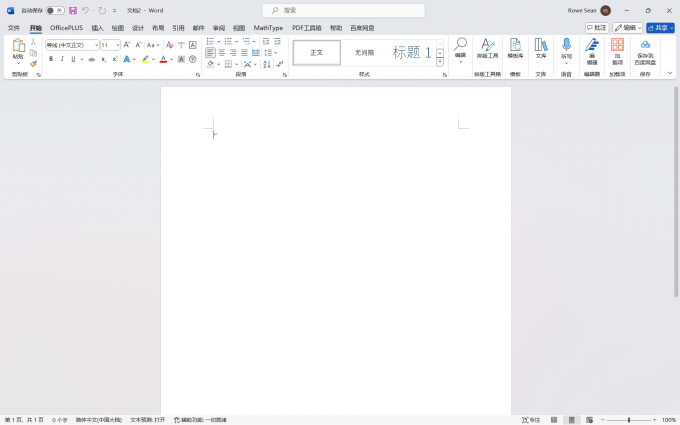Viewport: 680px width, 425px height.
Task: Start Dictate microphone button
Action: (x=566, y=50)
